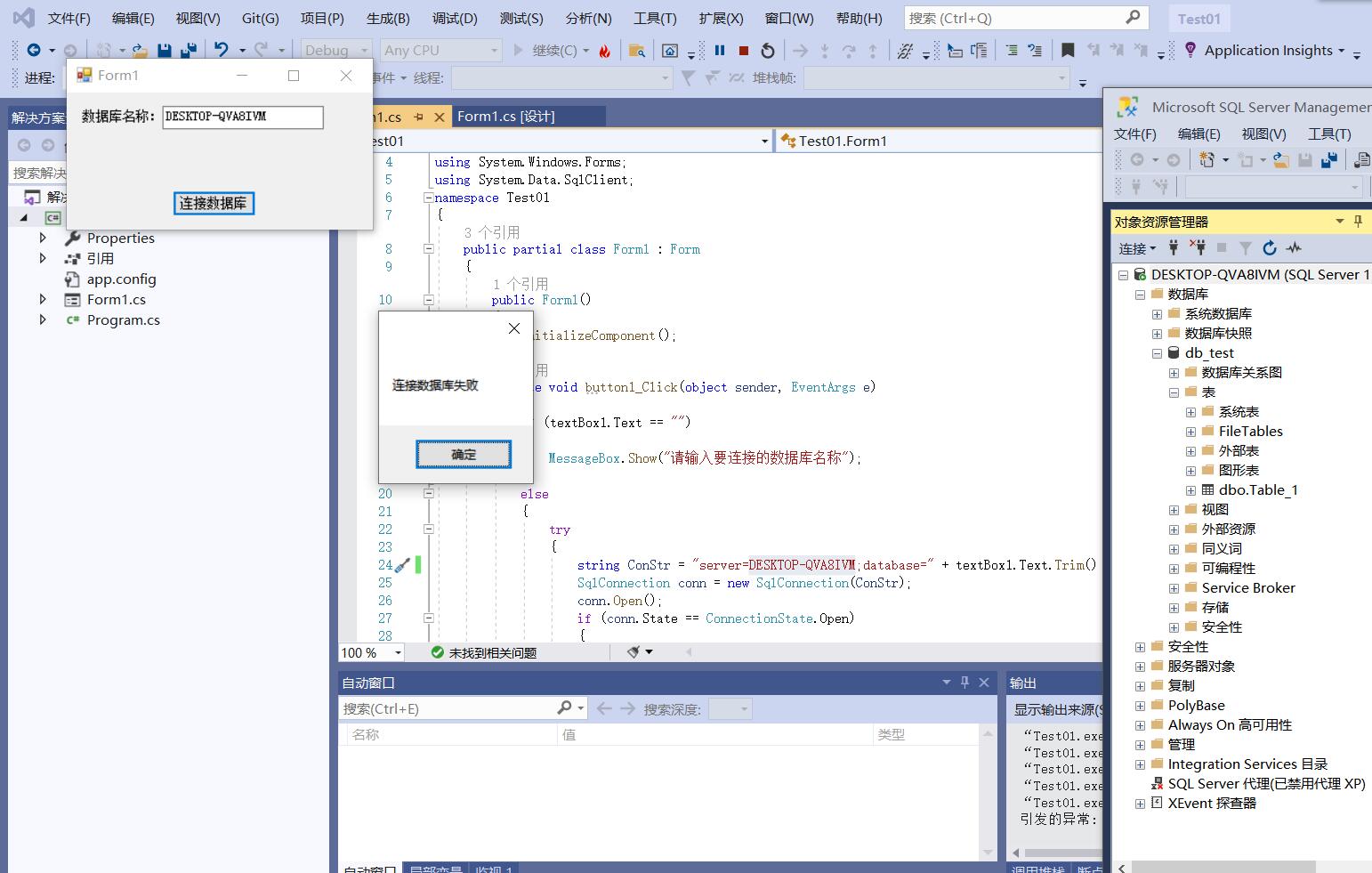Expand the Properties node in Solution Explorer
This screenshot has width=1372, height=873.
42,238
